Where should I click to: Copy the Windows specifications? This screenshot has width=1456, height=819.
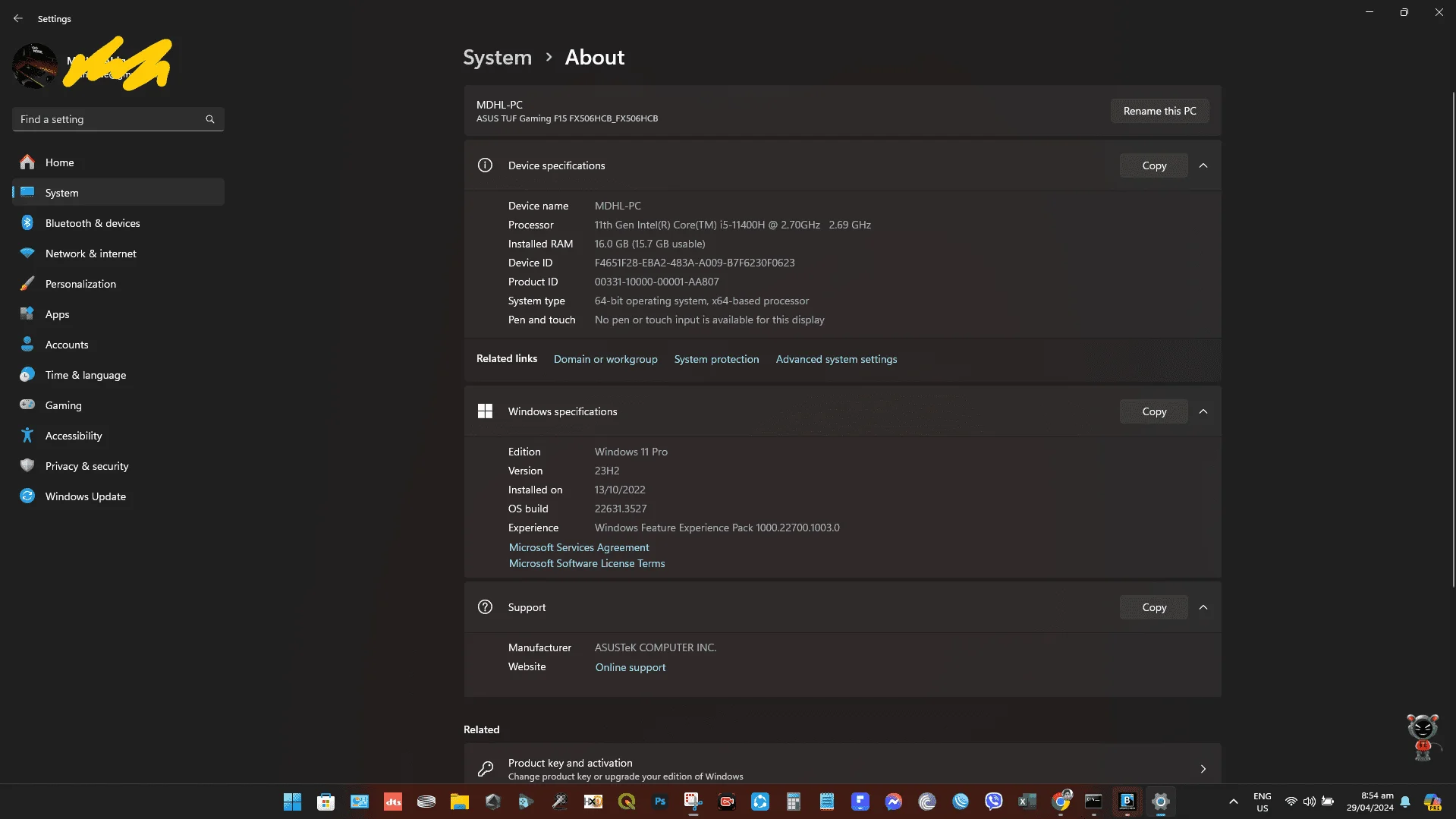(x=1154, y=411)
